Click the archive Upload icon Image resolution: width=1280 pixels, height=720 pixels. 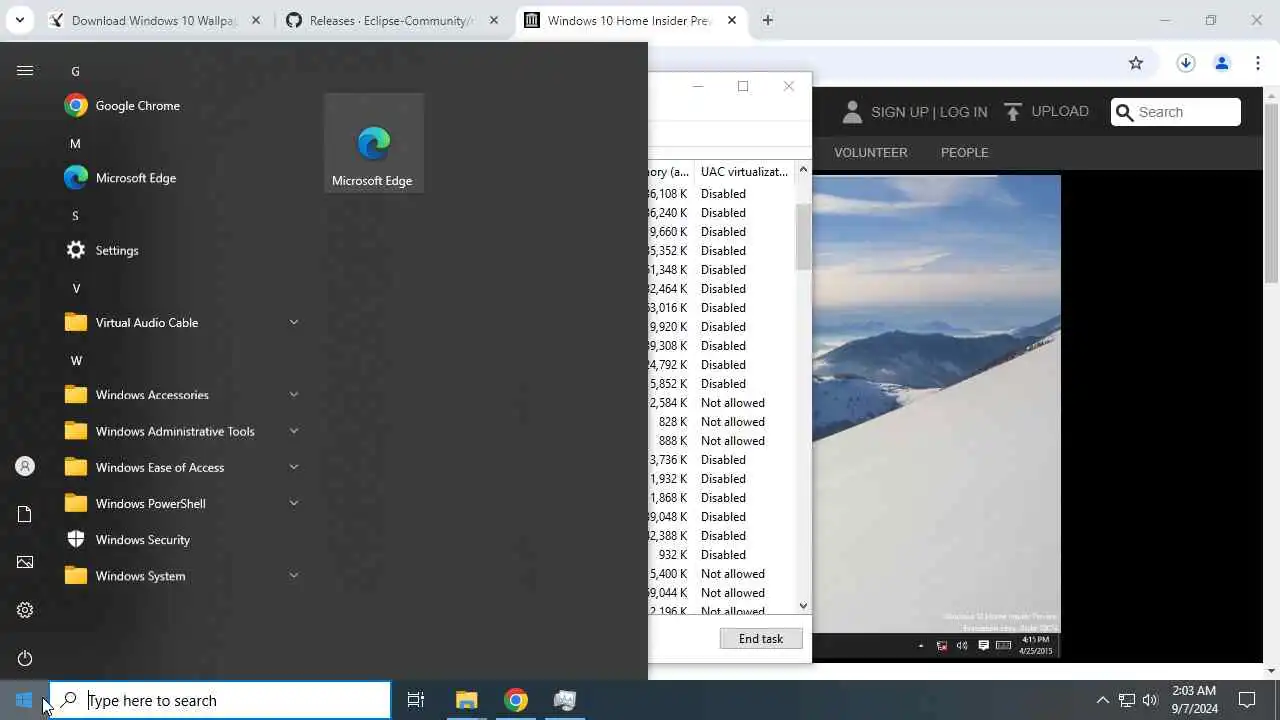[1013, 112]
